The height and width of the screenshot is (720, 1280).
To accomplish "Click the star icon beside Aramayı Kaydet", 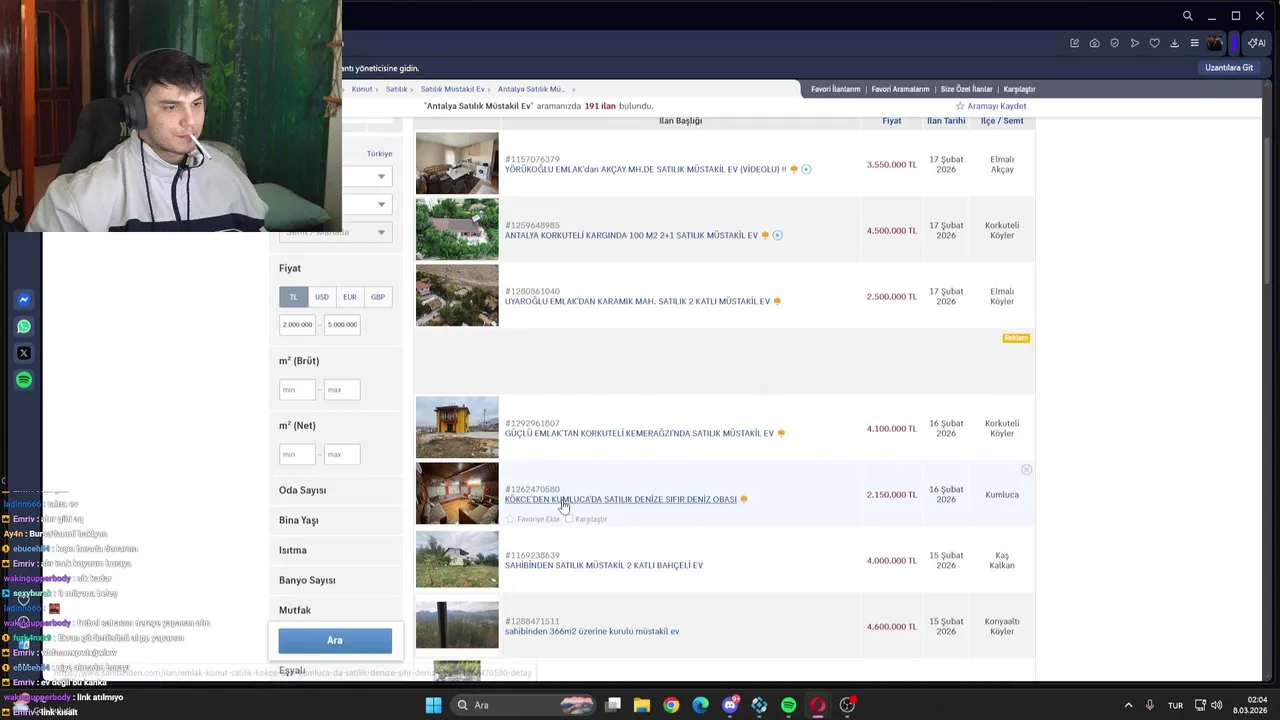I will (960, 106).
